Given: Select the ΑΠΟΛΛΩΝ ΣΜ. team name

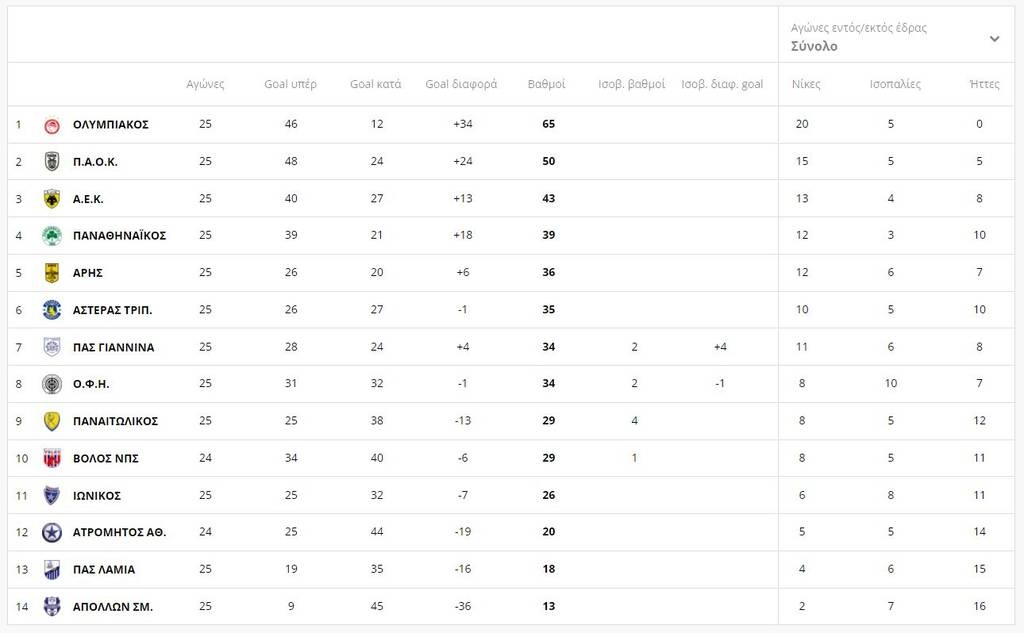Looking at the screenshot, I should [x=113, y=606].
